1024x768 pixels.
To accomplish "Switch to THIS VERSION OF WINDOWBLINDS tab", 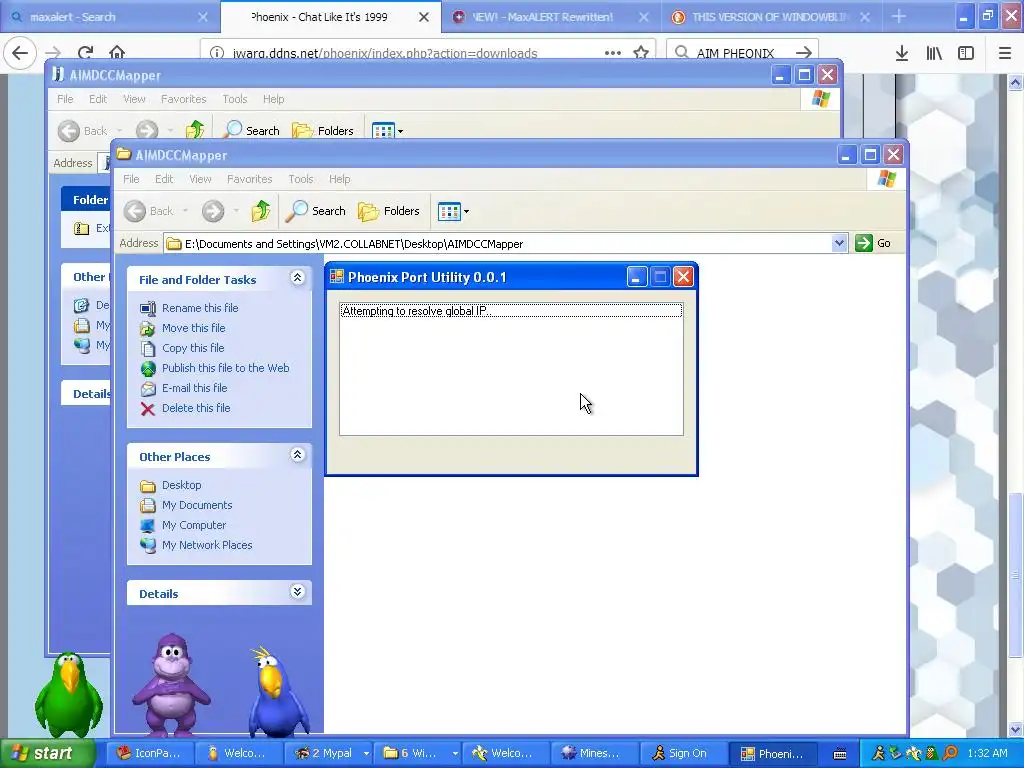I will [x=771, y=17].
